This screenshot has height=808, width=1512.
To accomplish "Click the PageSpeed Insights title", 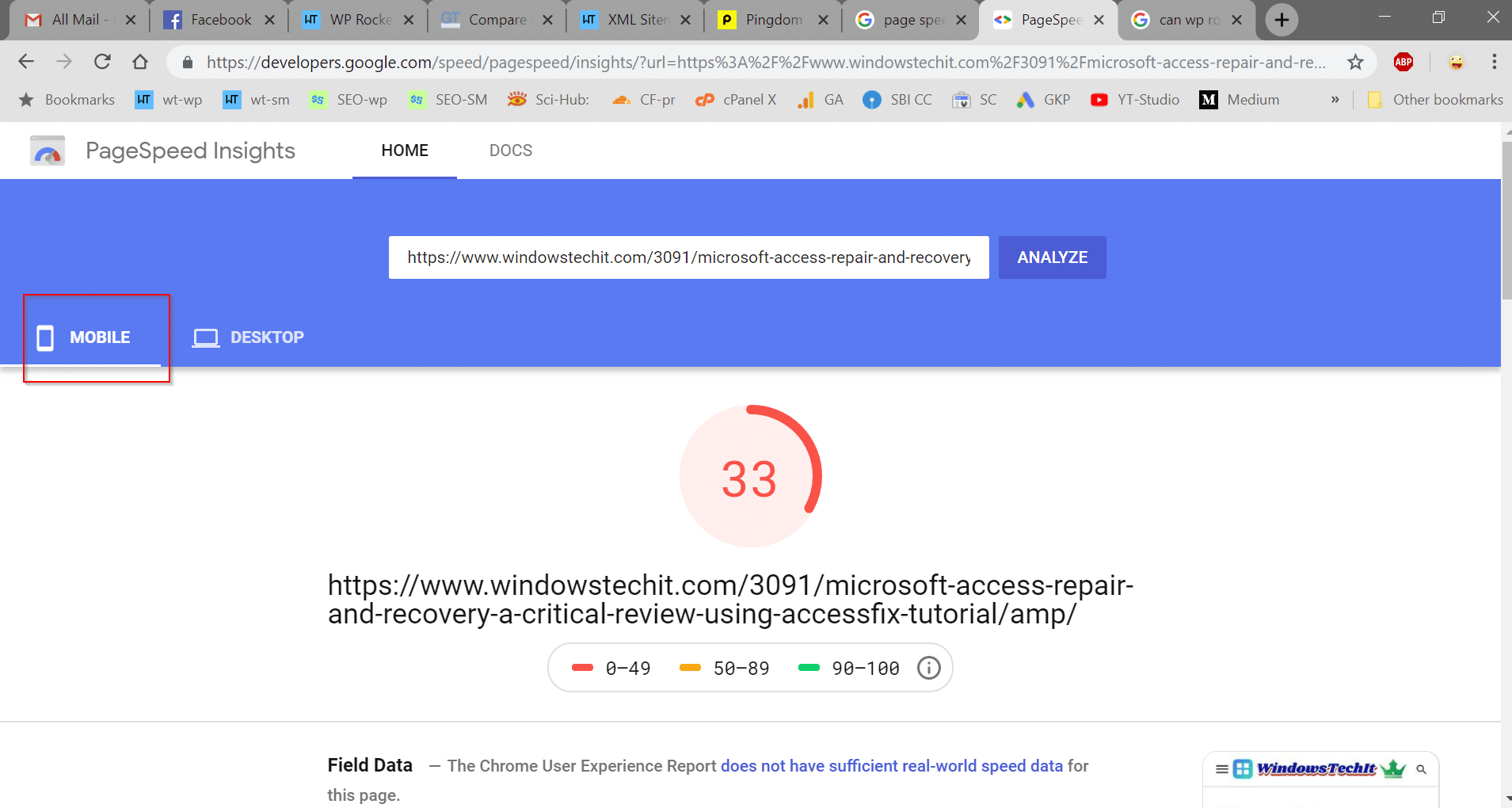I will click(190, 151).
